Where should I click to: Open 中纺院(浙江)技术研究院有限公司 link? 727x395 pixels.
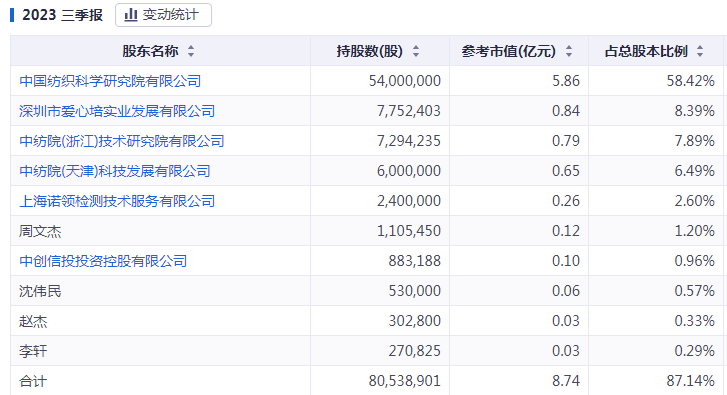click(x=121, y=141)
